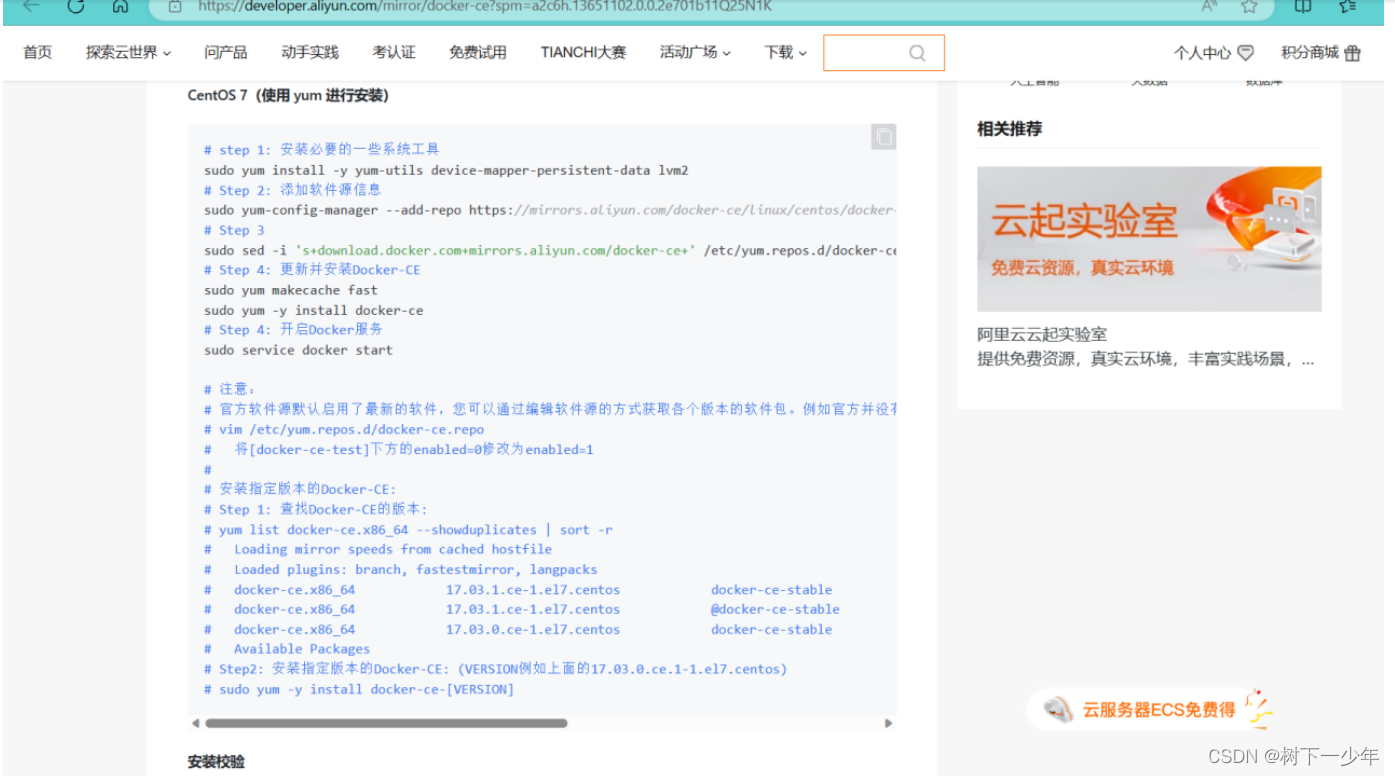Image resolution: width=1395 pixels, height=776 pixels.
Task: Click the 安装校验 heading
Action: click(x=216, y=762)
